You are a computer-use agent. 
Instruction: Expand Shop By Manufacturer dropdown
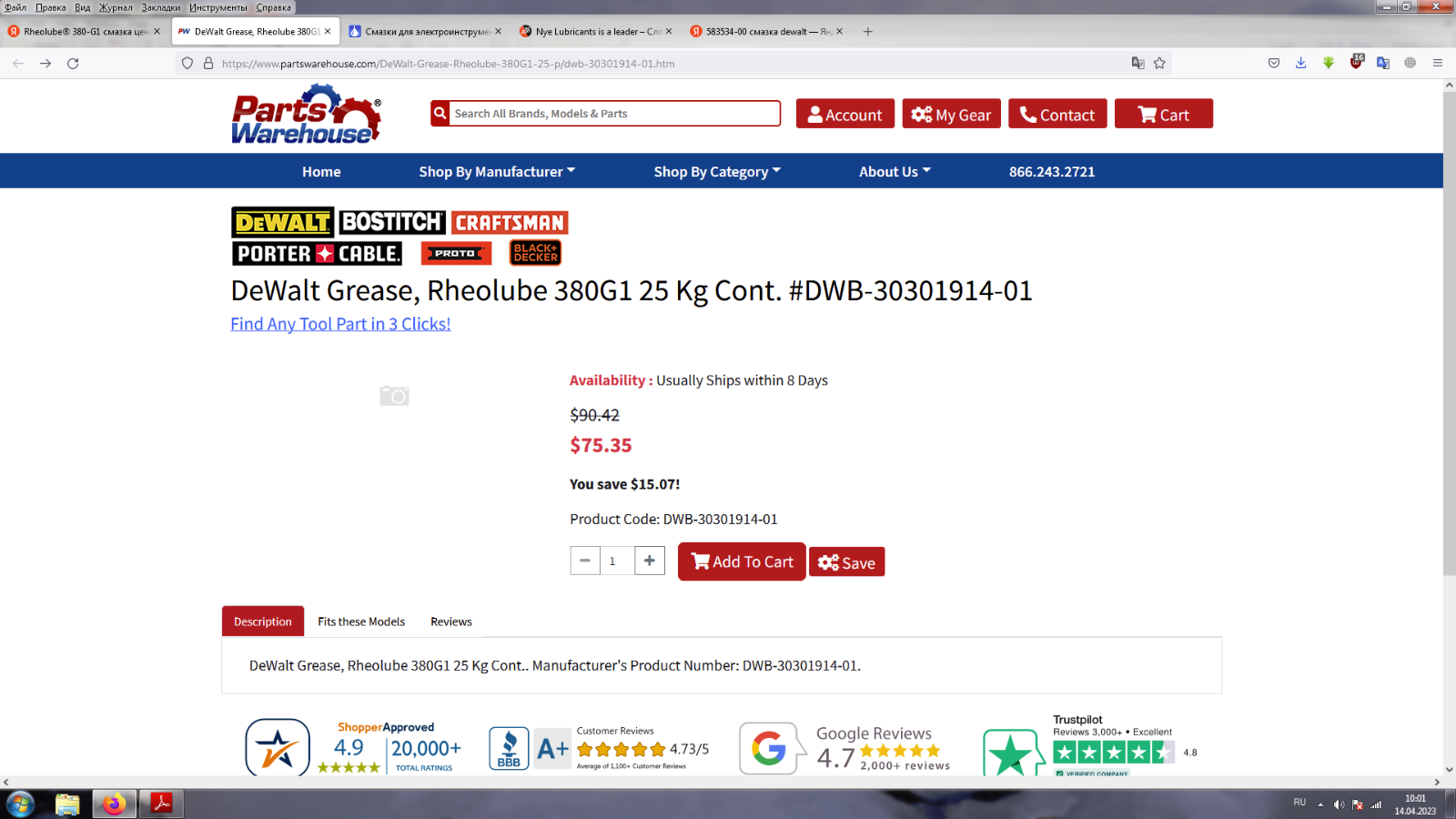click(x=497, y=171)
